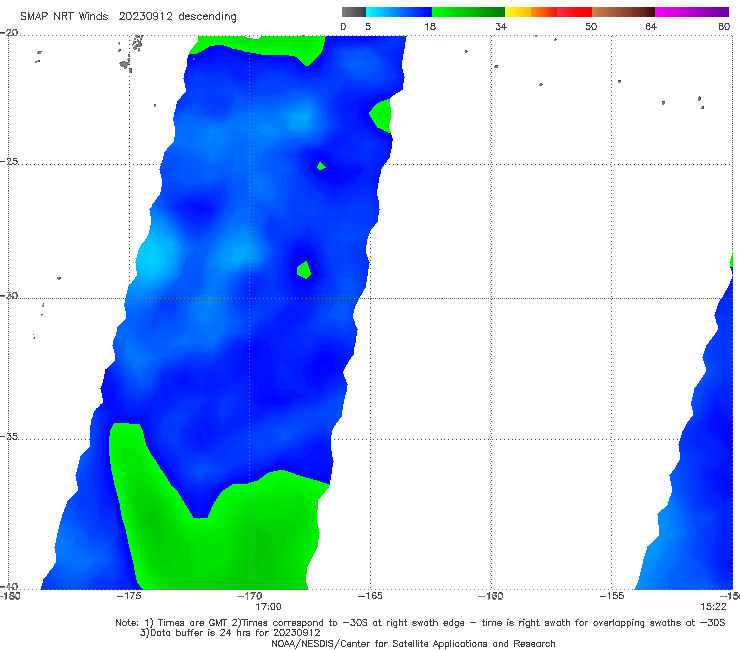The image size is (740, 650).
Task: Click the color bar label '50'
Action: (x=591, y=26)
